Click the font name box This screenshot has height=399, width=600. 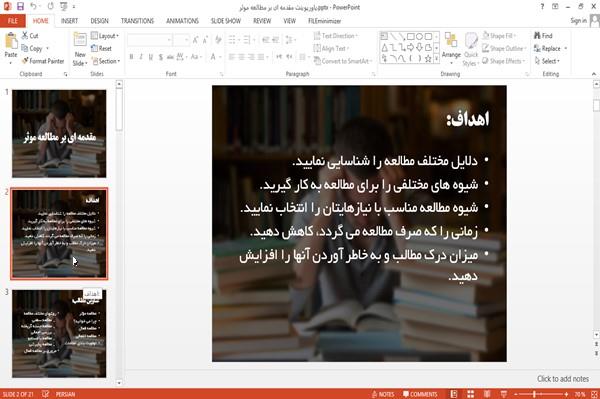[150, 40]
